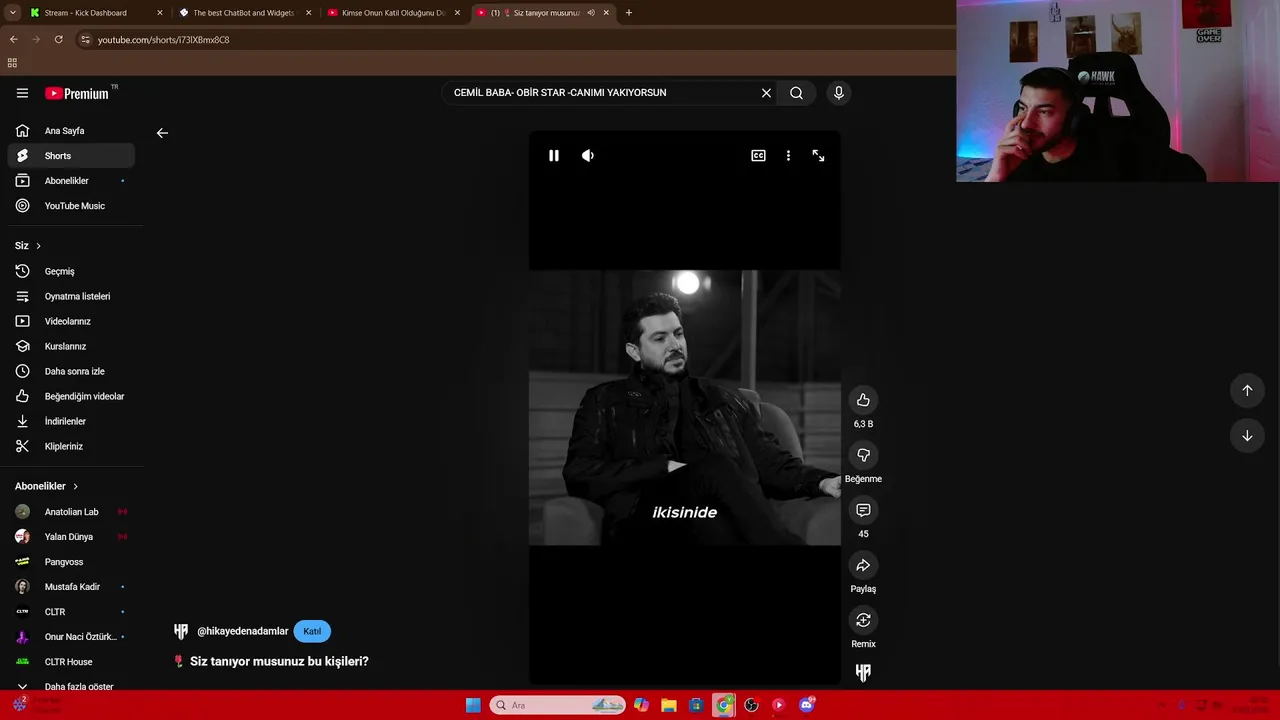Image resolution: width=1280 pixels, height=720 pixels.
Task: Dislike the Short (Beğenme)
Action: (x=863, y=455)
